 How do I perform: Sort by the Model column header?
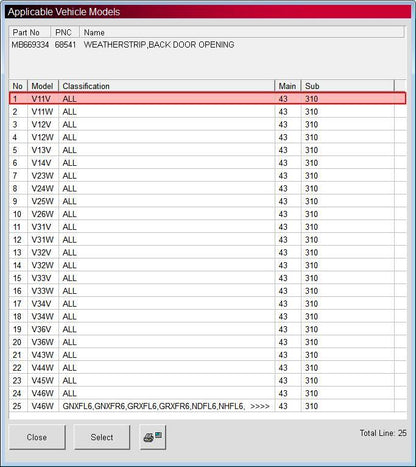click(x=43, y=86)
